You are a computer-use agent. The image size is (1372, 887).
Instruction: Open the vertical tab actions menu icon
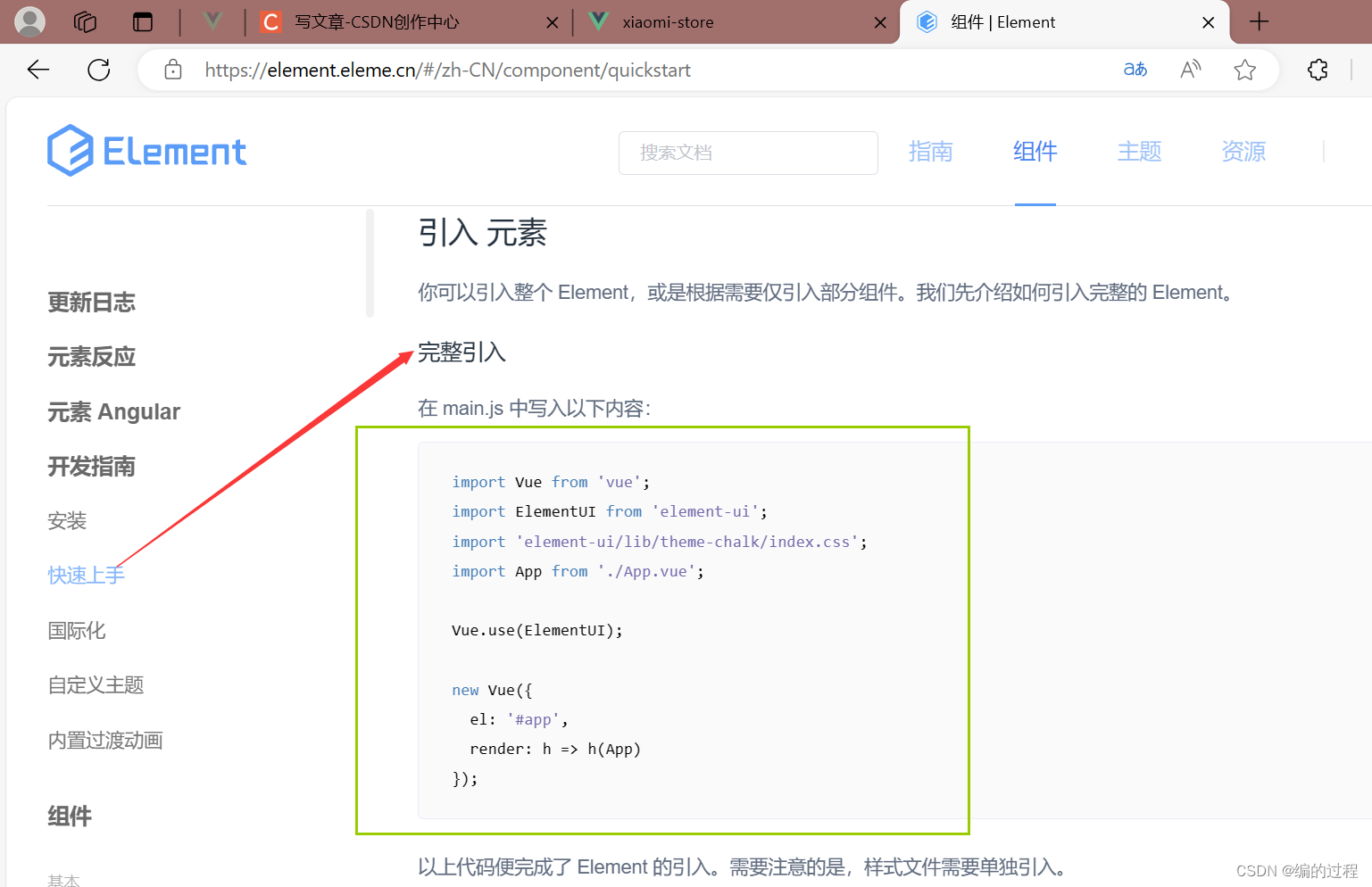[x=143, y=21]
